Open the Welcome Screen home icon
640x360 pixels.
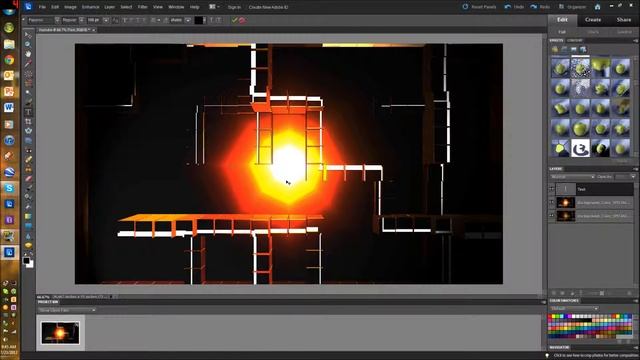click(597, 7)
